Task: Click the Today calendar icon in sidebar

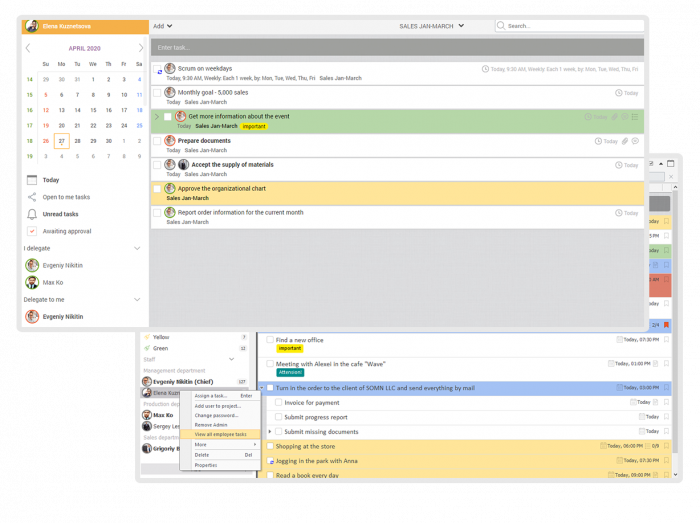Action: coord(32,180)
